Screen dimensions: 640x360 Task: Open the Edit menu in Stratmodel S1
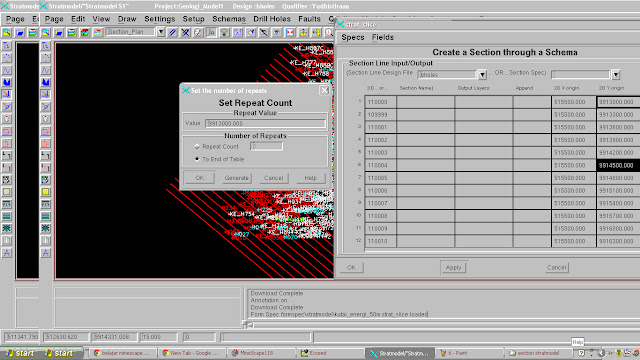coord(78,19)
